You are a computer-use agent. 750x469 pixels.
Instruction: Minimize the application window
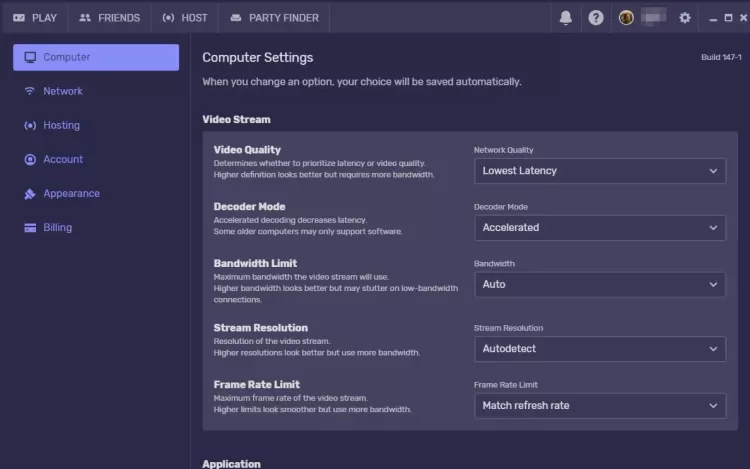click(x=710, y=18)
